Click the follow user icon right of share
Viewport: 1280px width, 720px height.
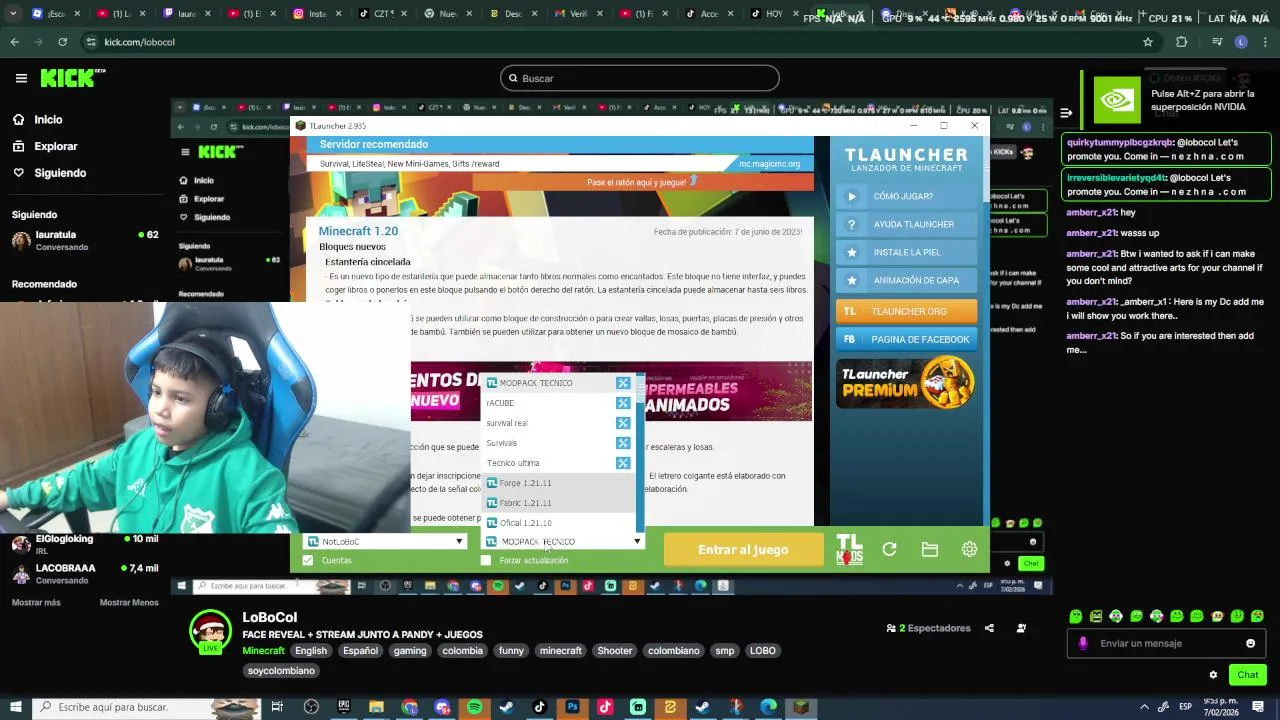tap(1021, 628)
